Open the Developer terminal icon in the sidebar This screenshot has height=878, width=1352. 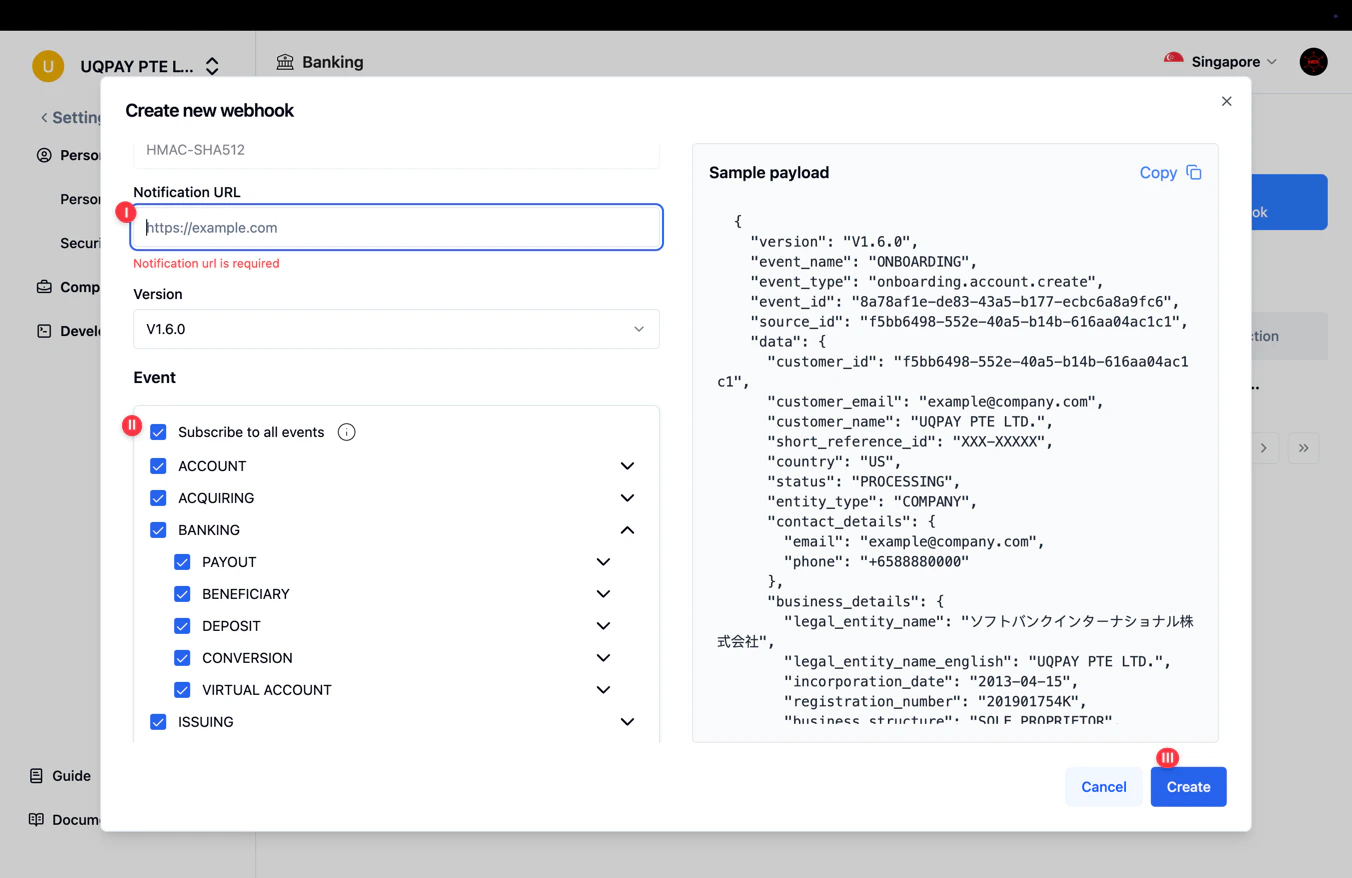coord(46,331)
